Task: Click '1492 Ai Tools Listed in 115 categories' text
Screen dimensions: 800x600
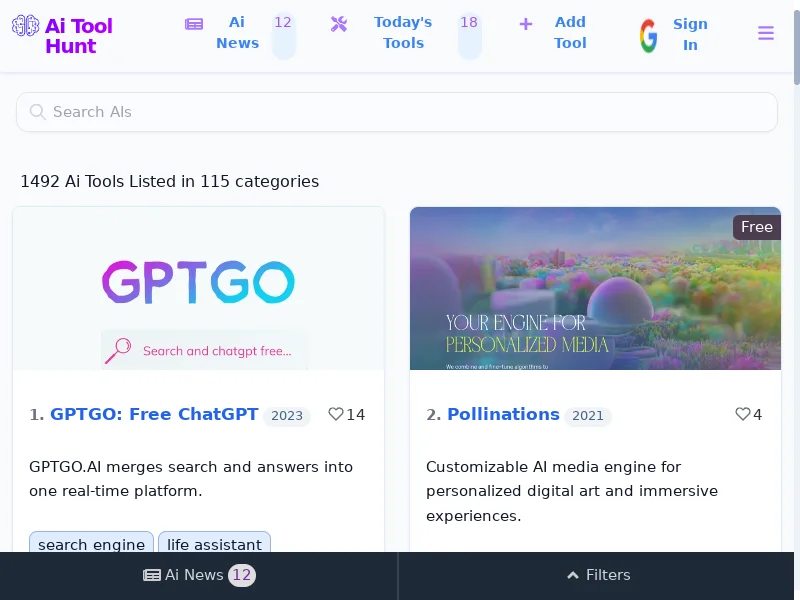Action: (x=169, y=181)
